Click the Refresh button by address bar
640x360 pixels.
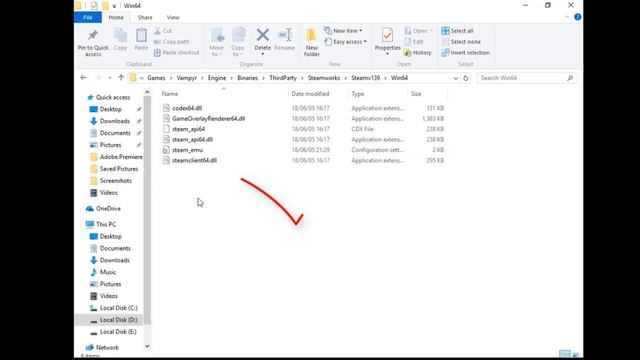pyautogui.click(x=466, y=78)
